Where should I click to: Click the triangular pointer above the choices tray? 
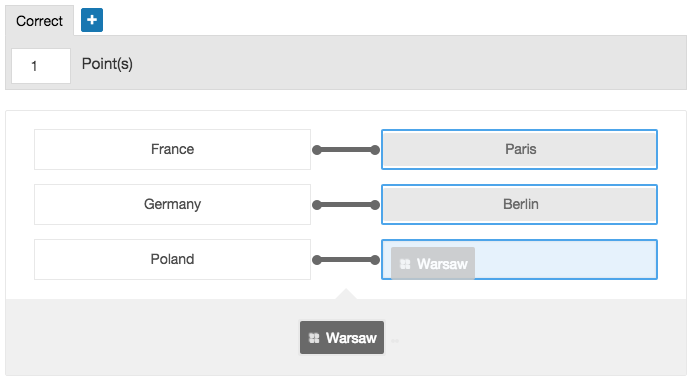[x=346, y=294]
